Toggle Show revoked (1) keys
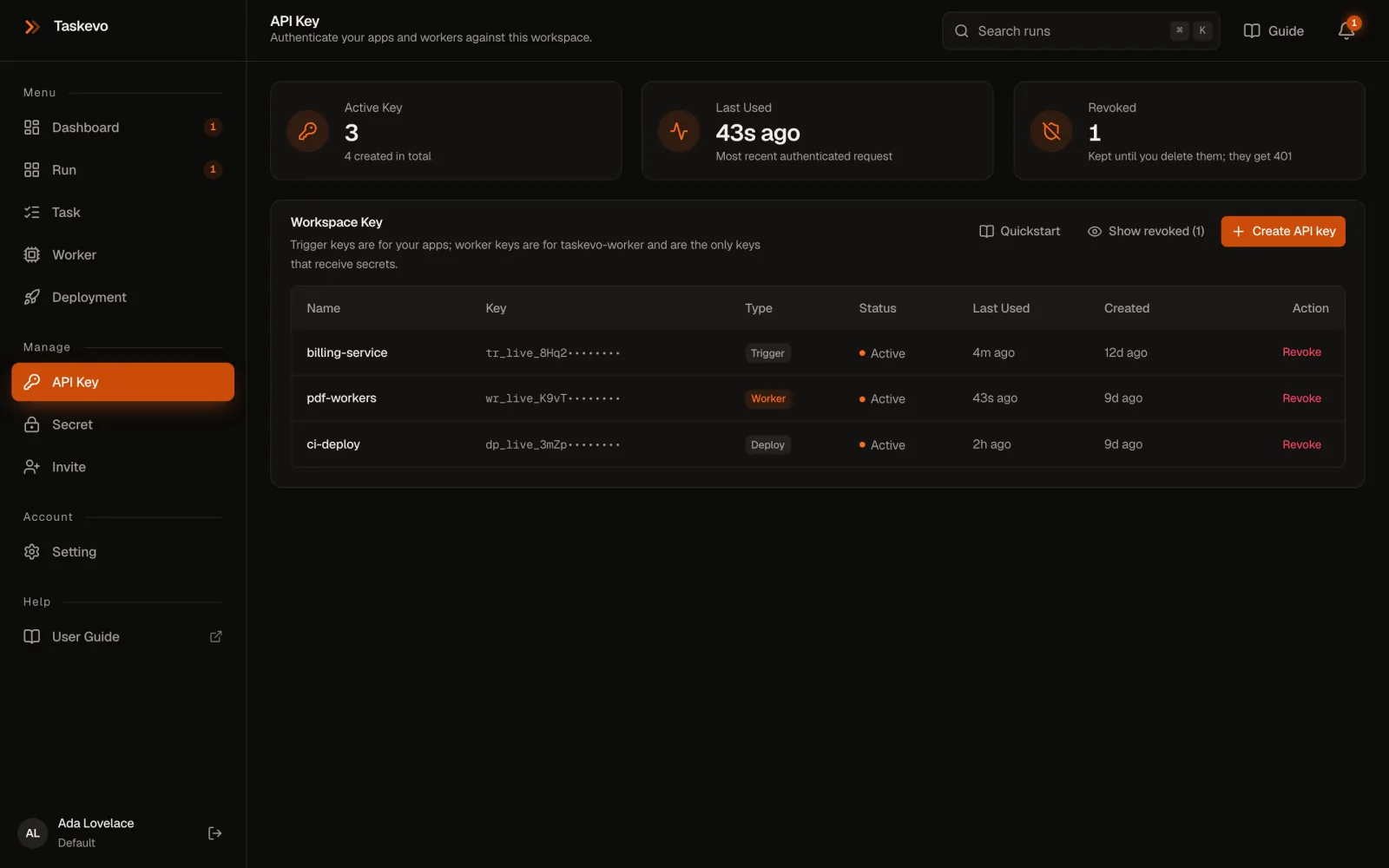Image resolution: width=1389 pixels, height=868 pixels. tap(1146, 231)
